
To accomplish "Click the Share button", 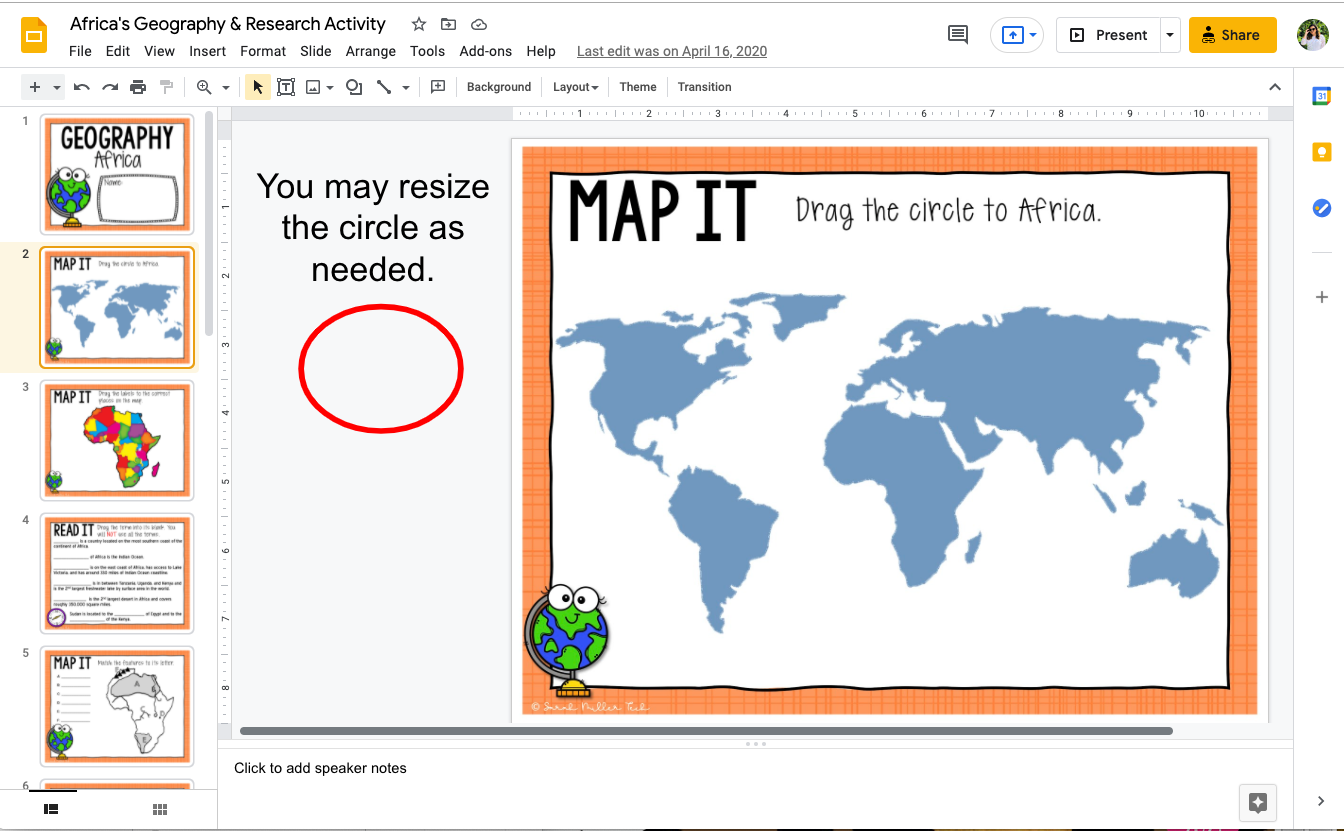I will 1232,34.
